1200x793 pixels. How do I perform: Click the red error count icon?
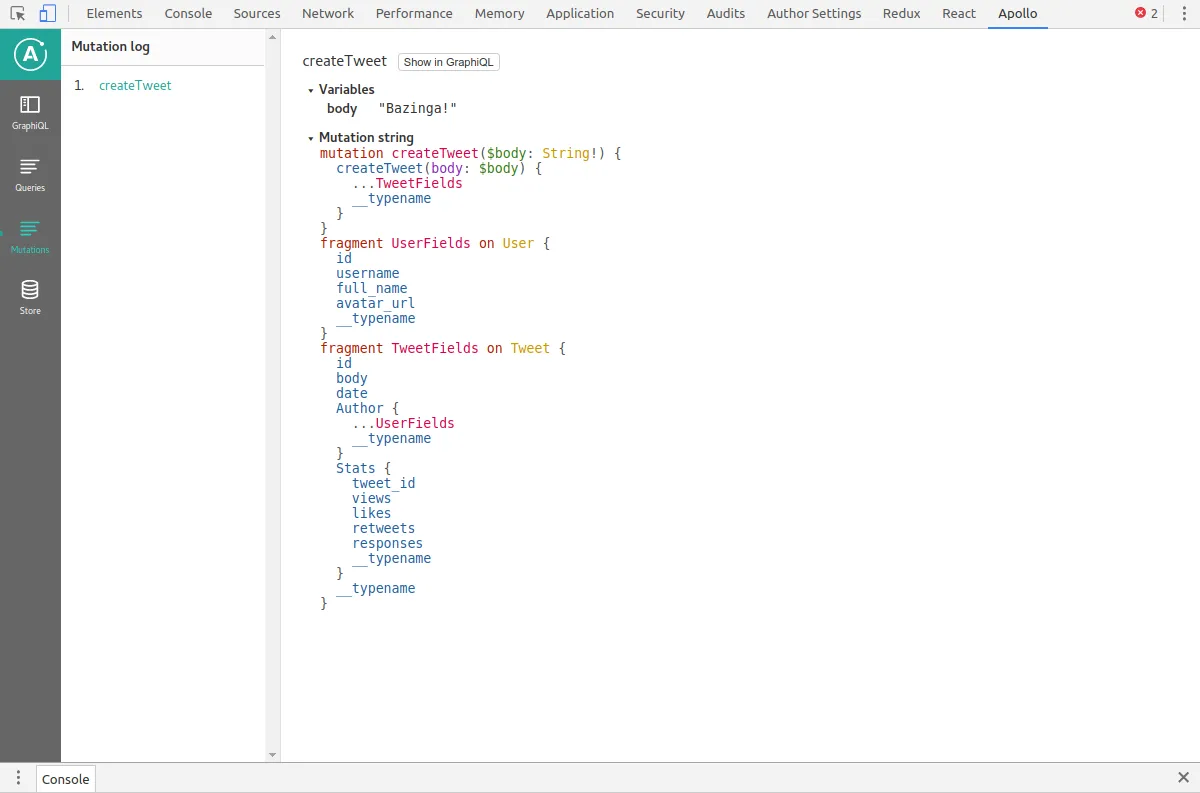(1140, 14)
